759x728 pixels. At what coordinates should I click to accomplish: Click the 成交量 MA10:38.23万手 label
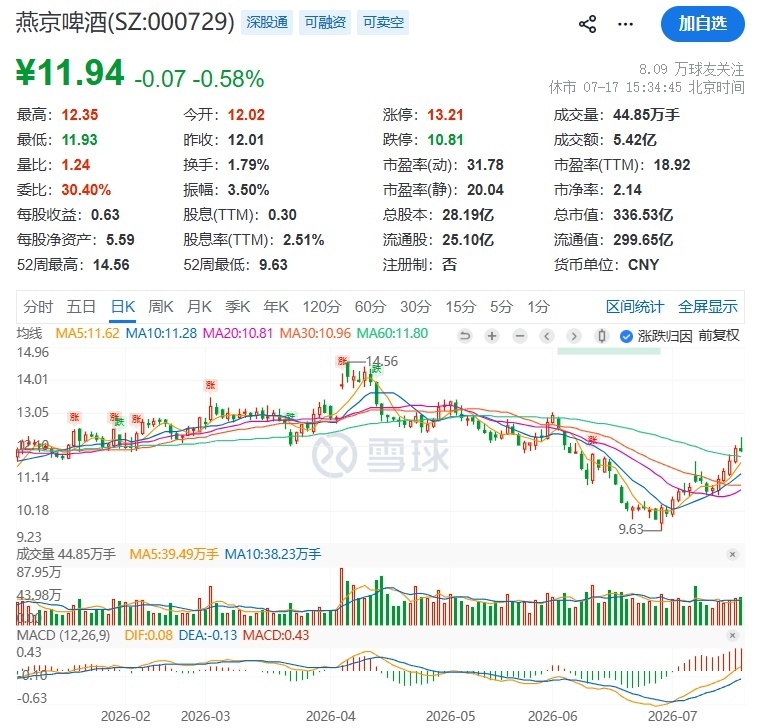point(273,554)
